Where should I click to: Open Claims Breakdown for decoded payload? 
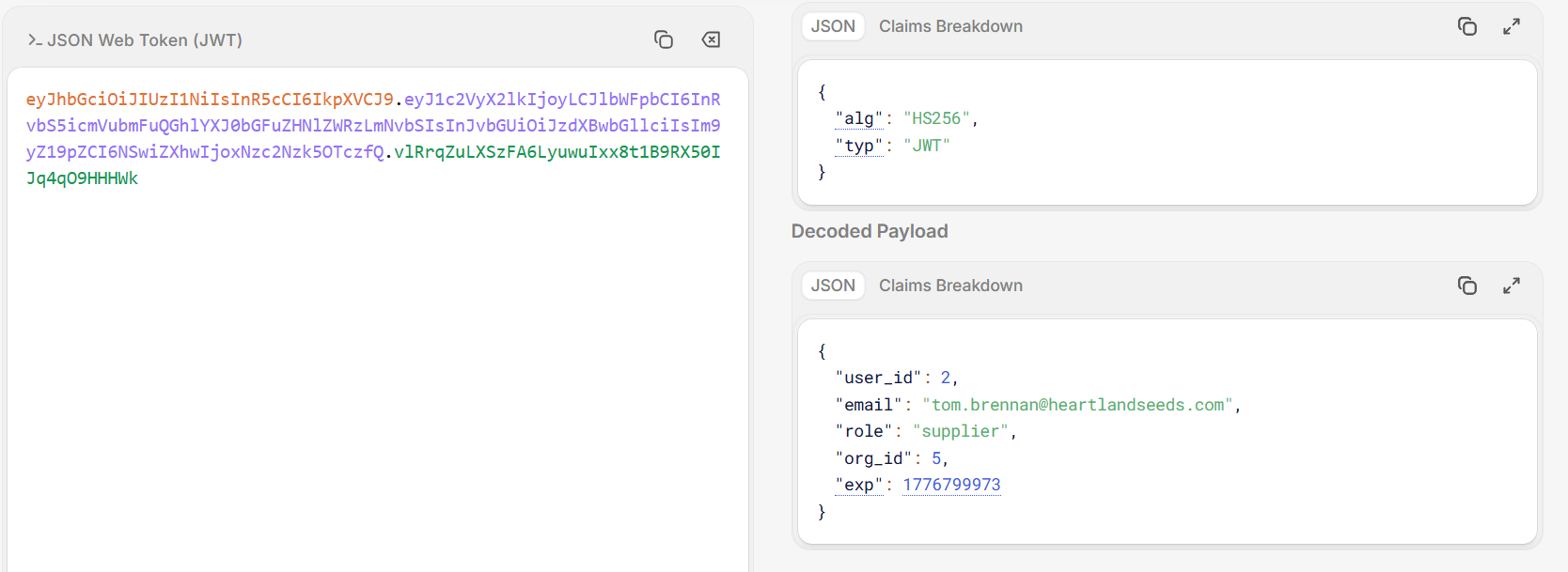(x=950, y=286)
